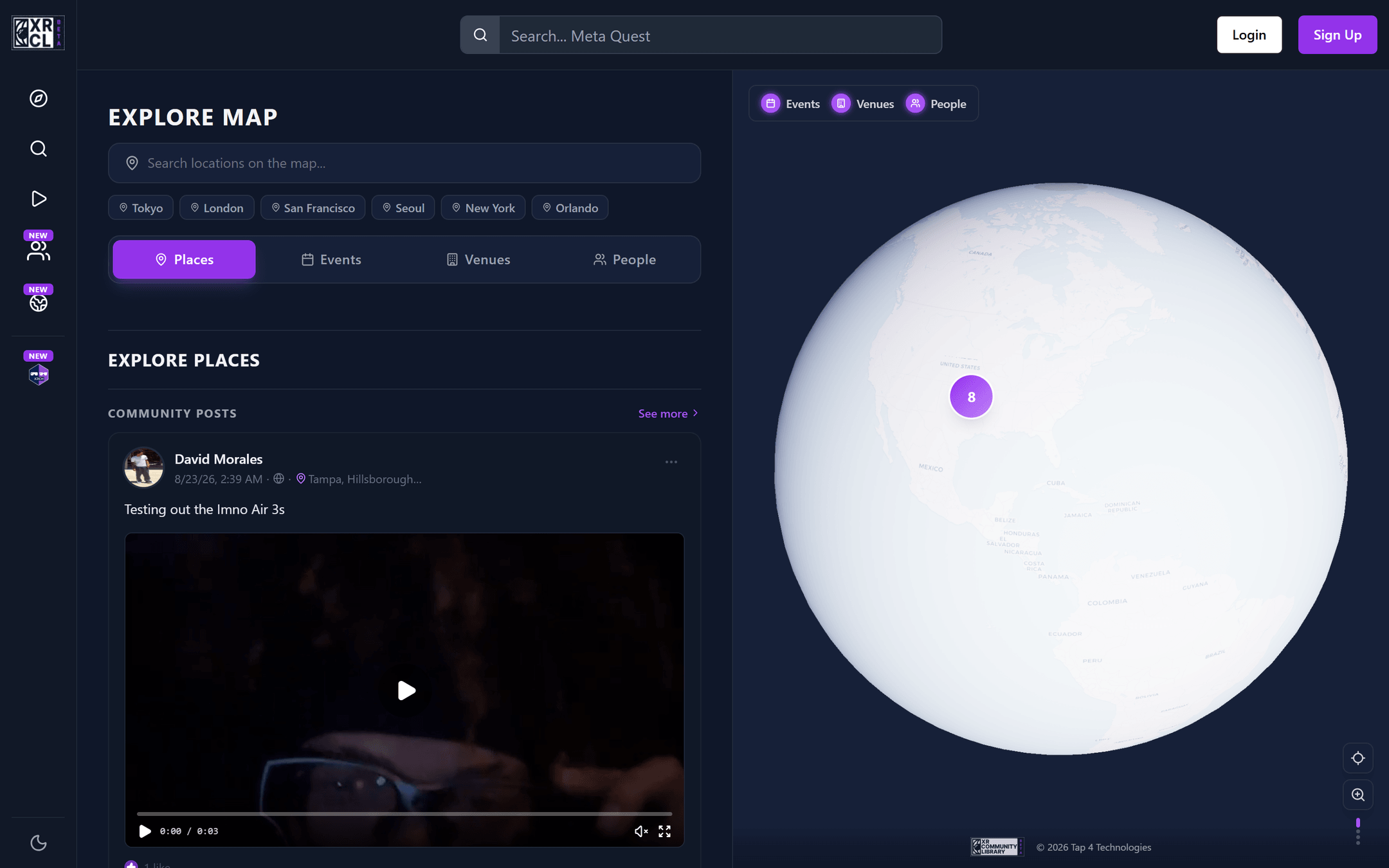The width and height of the screenshot is (1389, 868).
Task: Toggle People filter on the map
Action: (x=936, y=104)
